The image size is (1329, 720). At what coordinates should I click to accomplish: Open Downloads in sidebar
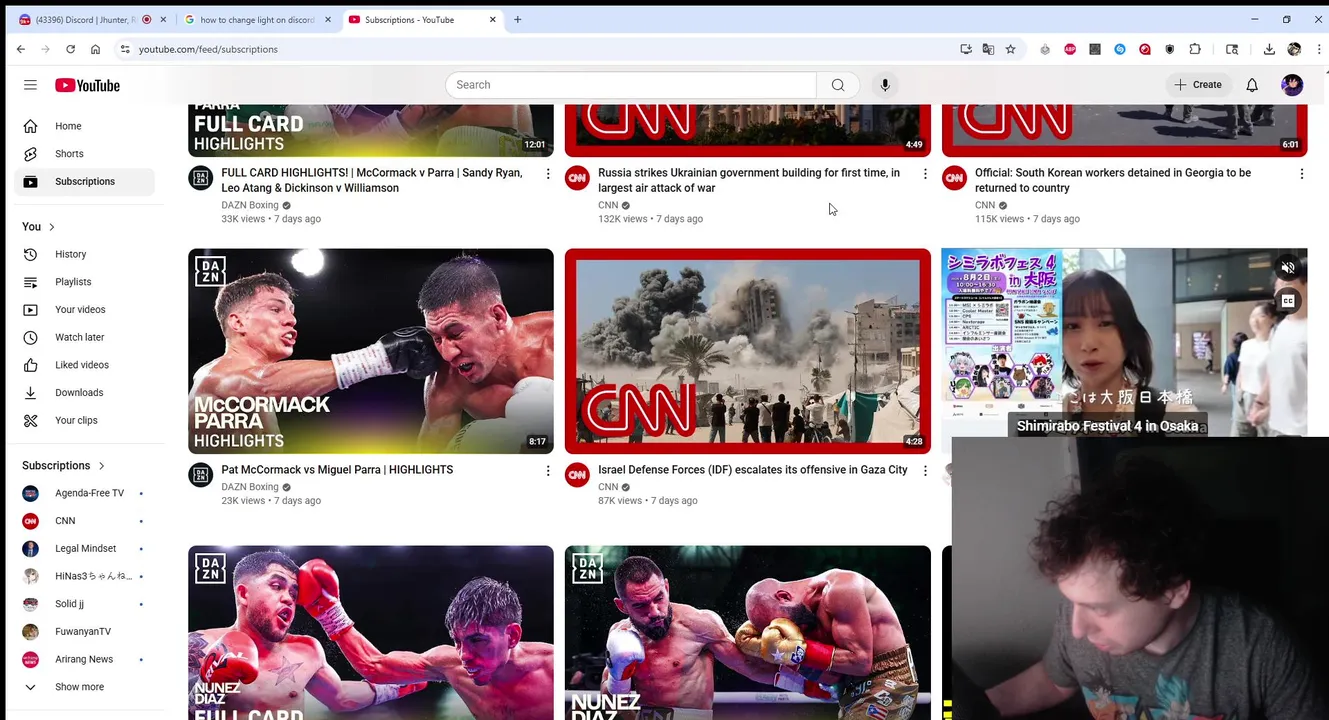(x=85, y=393)
